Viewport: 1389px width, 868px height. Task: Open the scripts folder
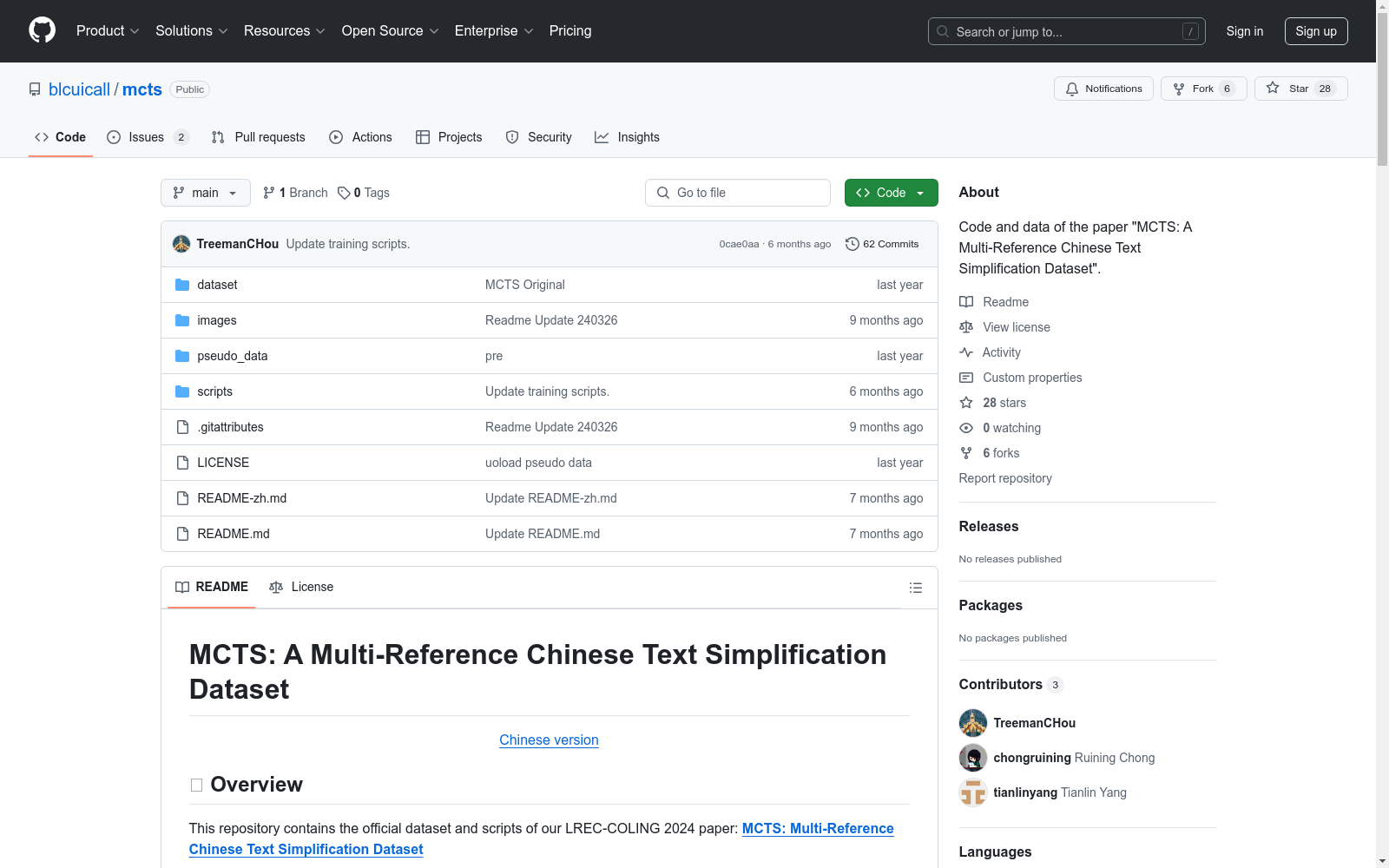214,391
